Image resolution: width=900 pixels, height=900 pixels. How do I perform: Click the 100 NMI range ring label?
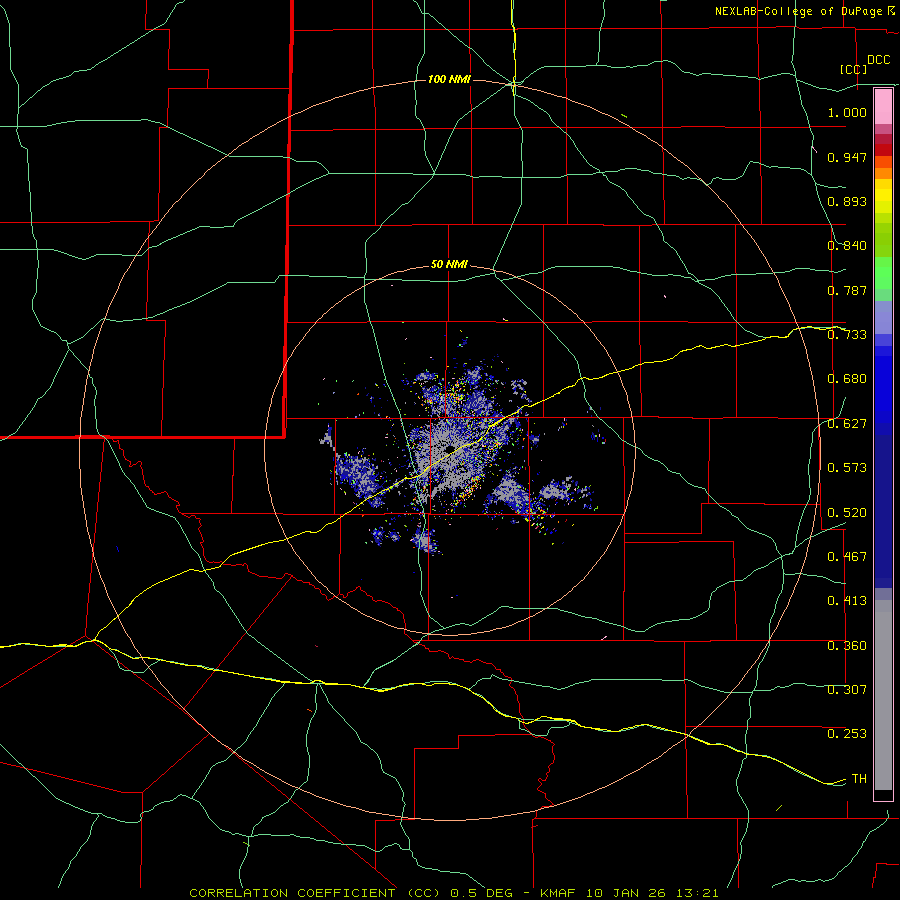pos(449,79)
